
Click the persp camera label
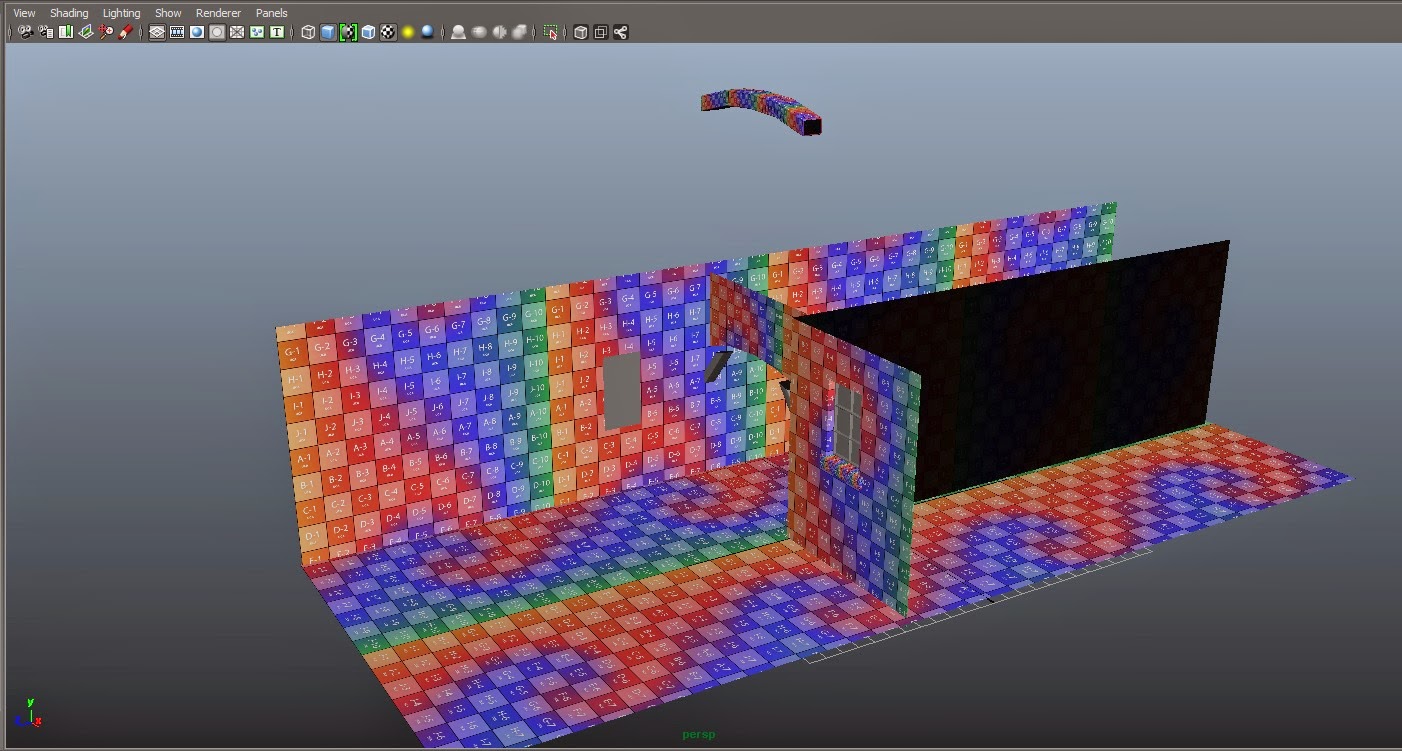click(699, 735)
